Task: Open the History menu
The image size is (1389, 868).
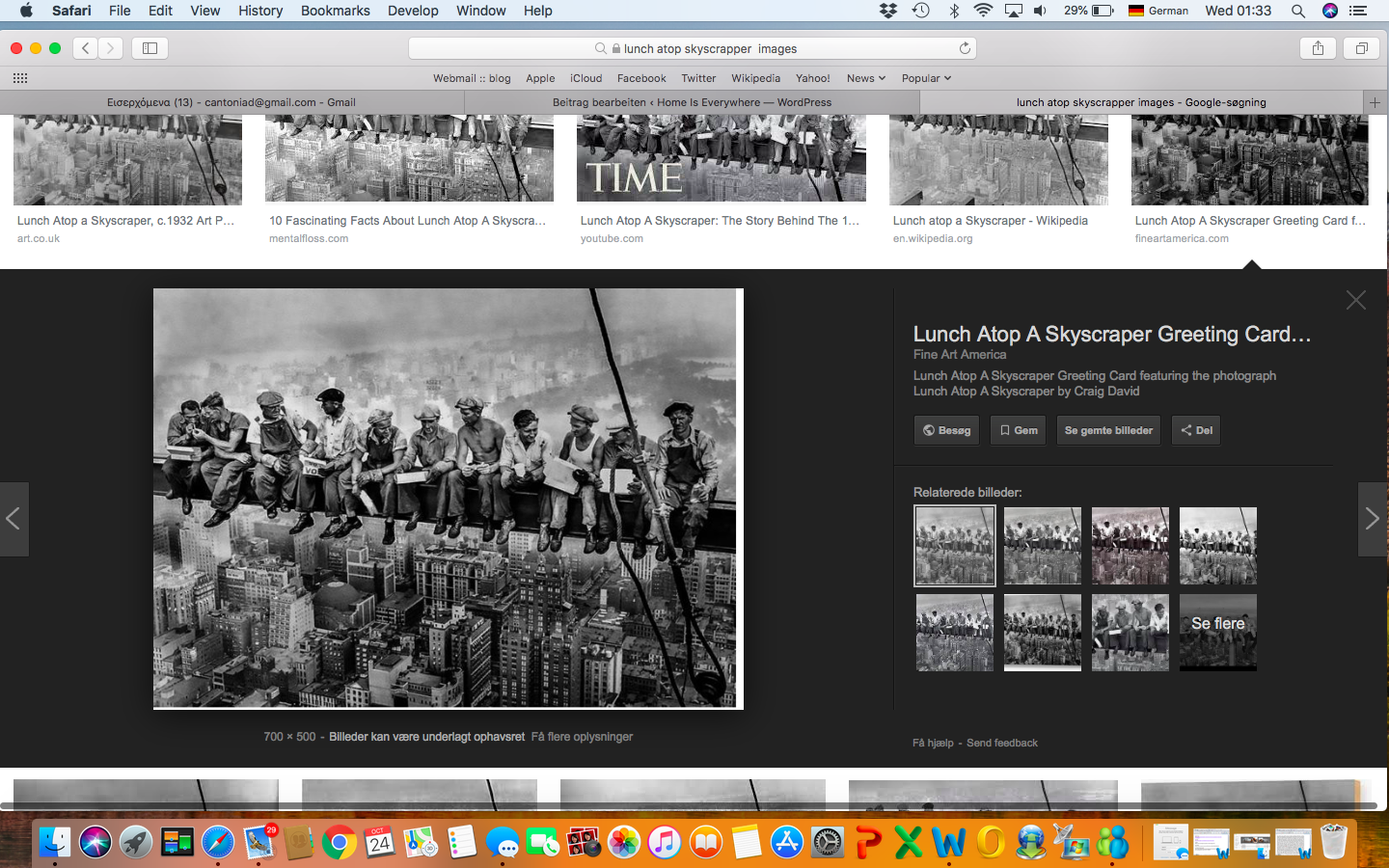Action: tap(260, 11)
